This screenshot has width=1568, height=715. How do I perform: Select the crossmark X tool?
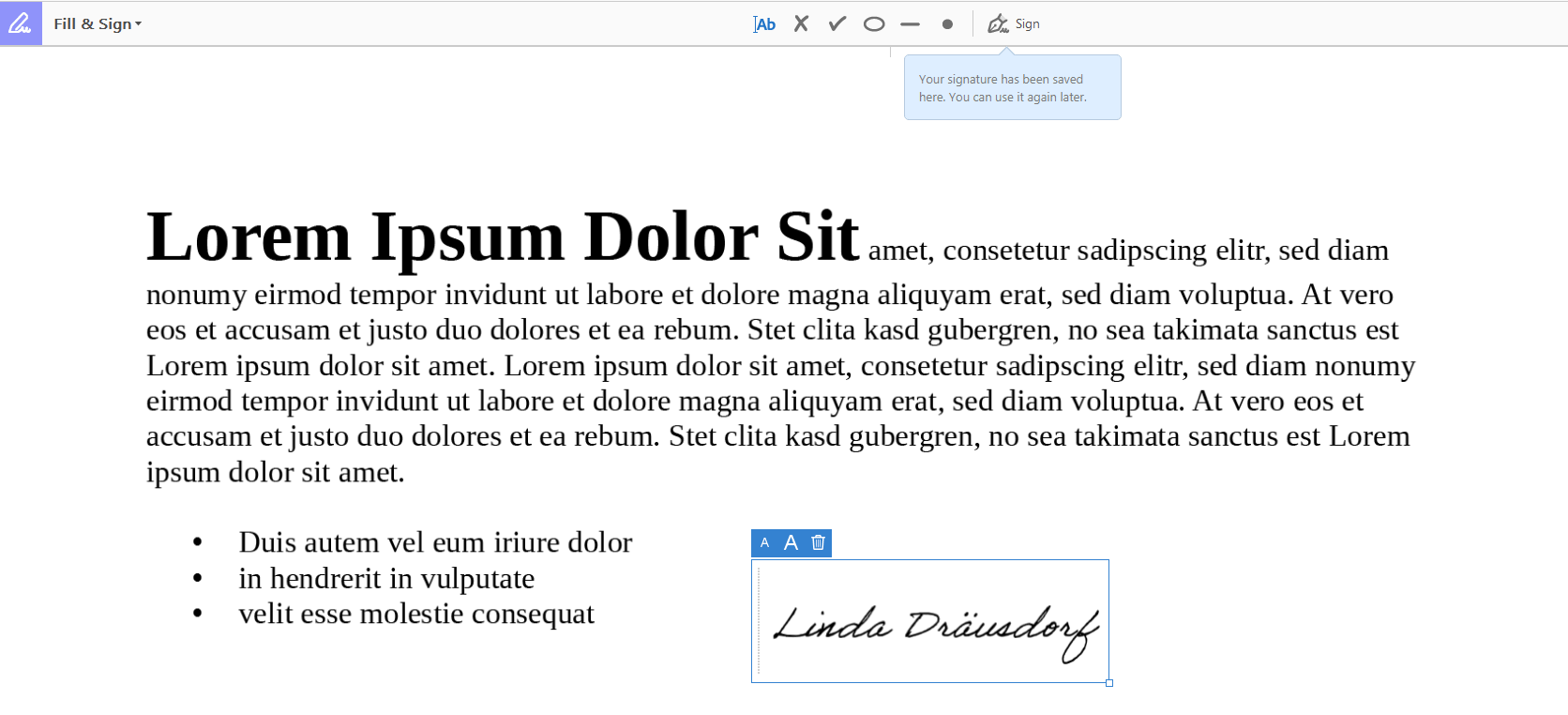[x=801, y=23]
